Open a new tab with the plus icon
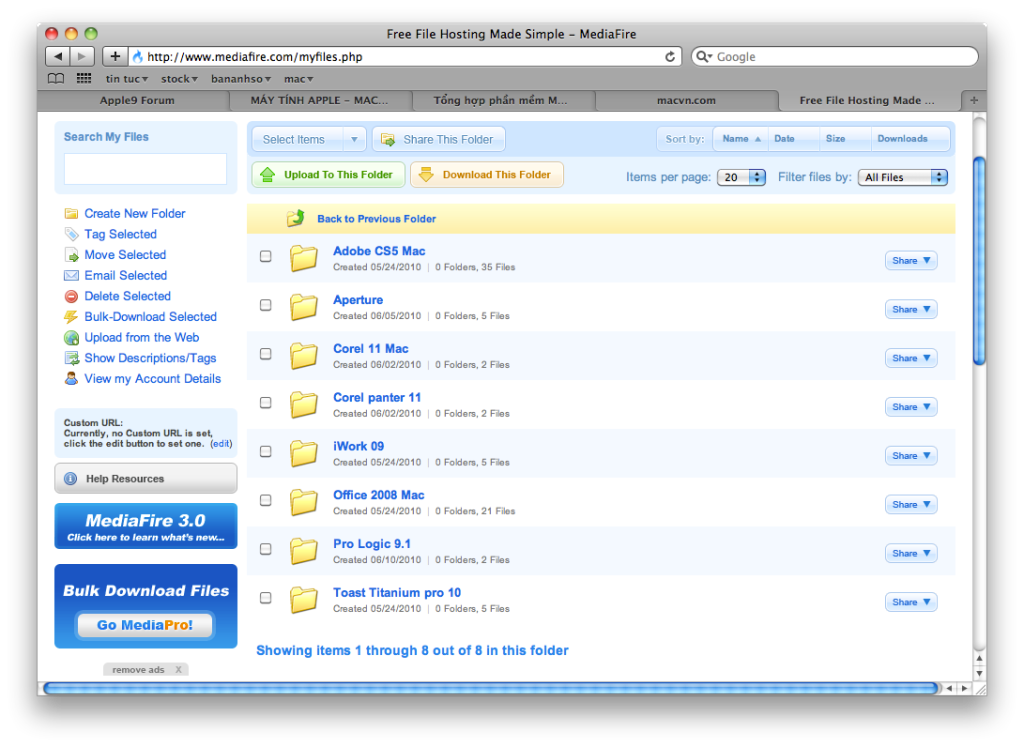The width and height of the screenshot is (1024, 747). click(x=974, y=100)
